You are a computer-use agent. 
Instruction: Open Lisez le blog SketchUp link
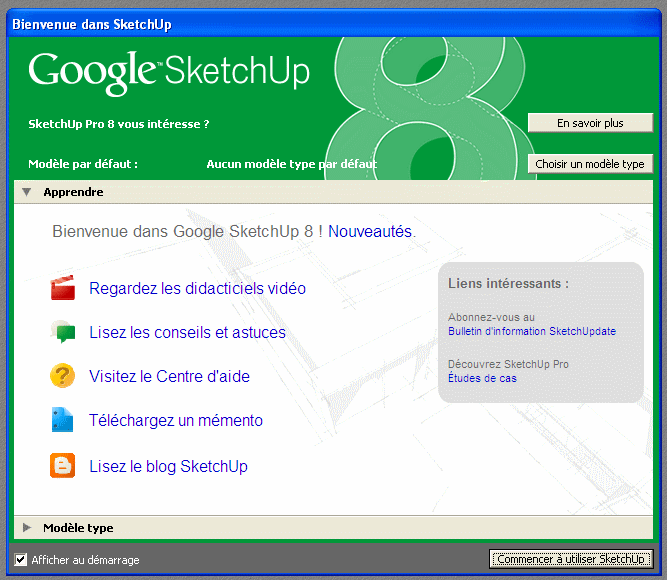pyautogui.click(x=168, y=466)
